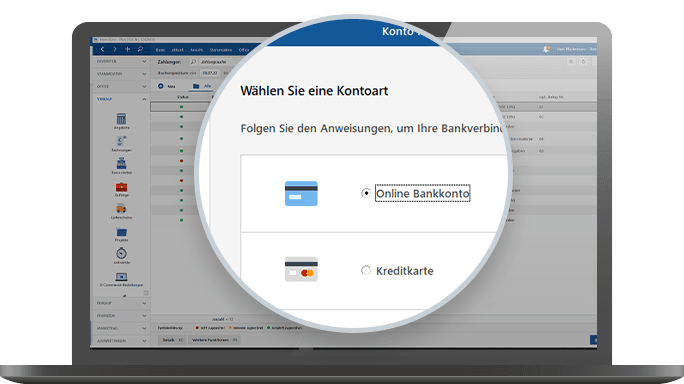This screenshot has width=684, height=384.
Task: Expand the Office sidebar section
Action: [x=121, y=86]
